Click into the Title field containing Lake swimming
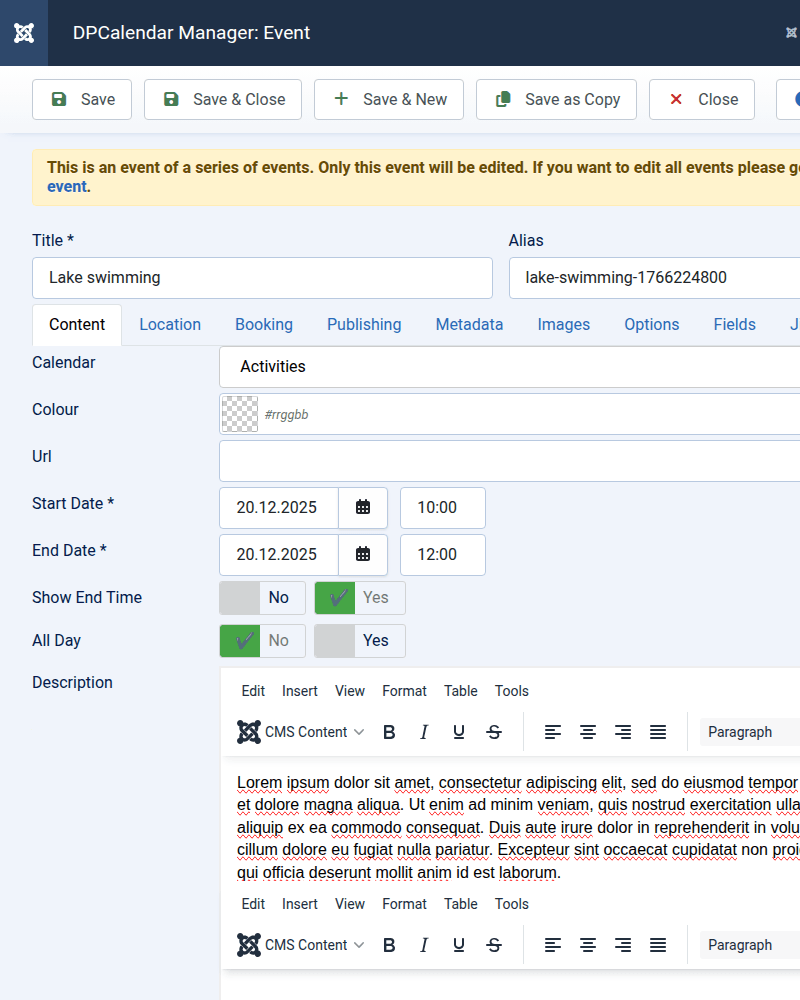The height and width of the screenshot is (1000, 800). 262,278
